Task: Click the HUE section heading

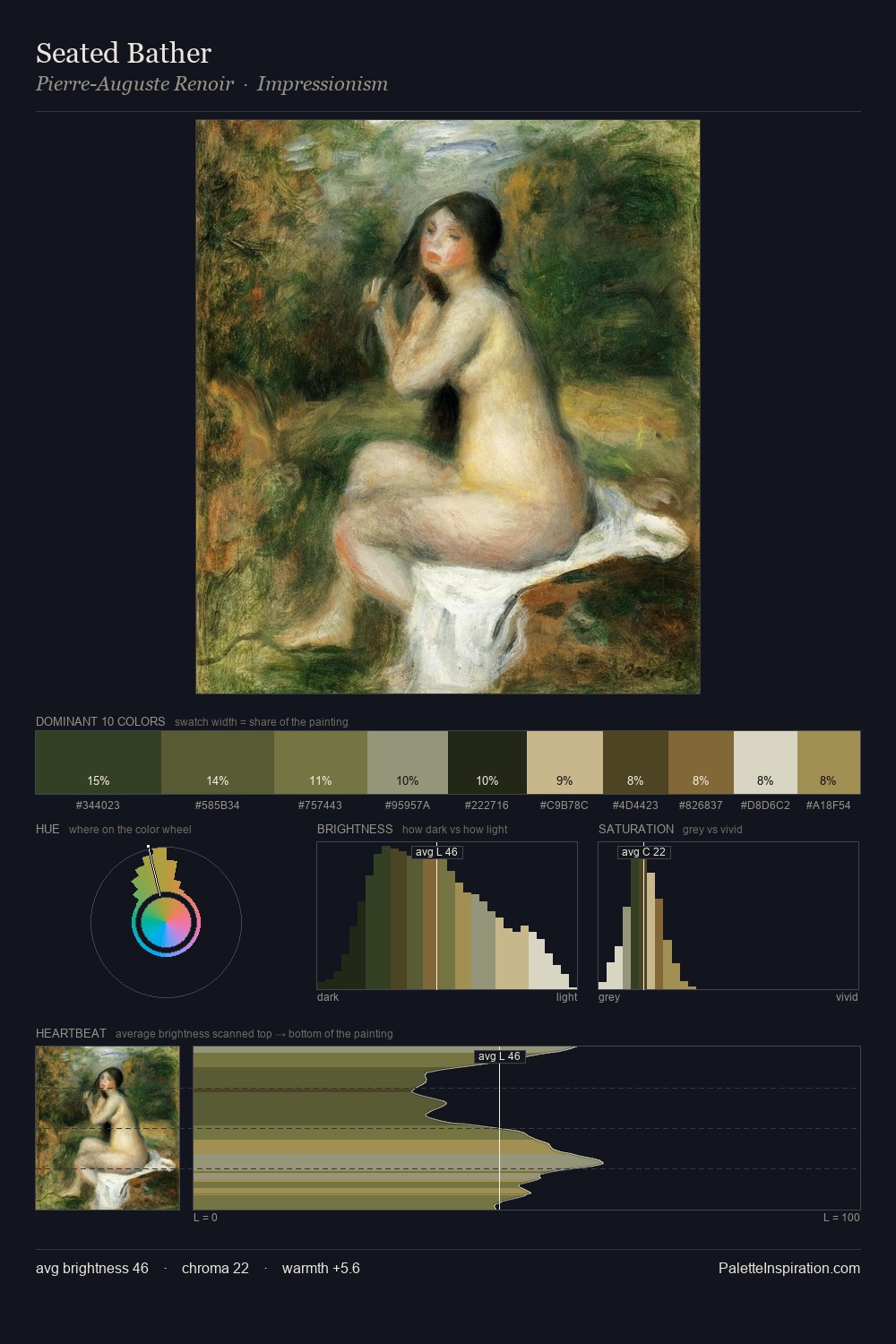Action: (x=47, y=829)
